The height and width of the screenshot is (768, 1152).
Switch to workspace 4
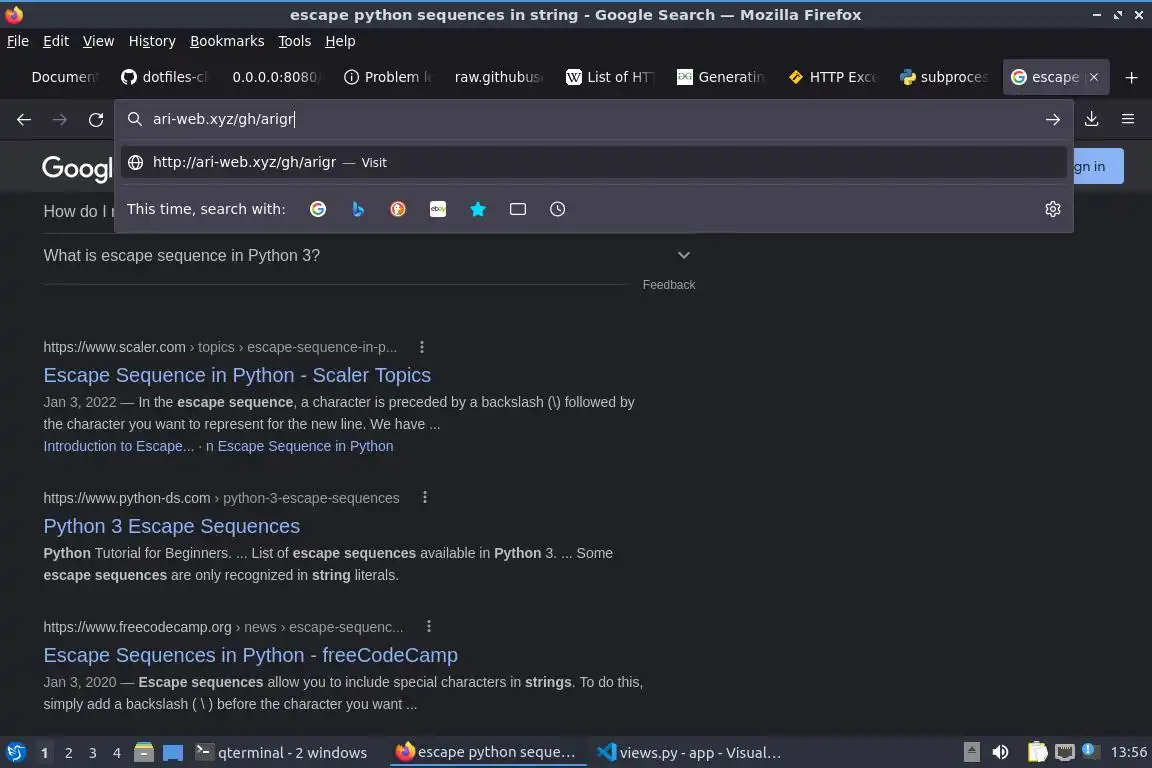tap(117, 753)
